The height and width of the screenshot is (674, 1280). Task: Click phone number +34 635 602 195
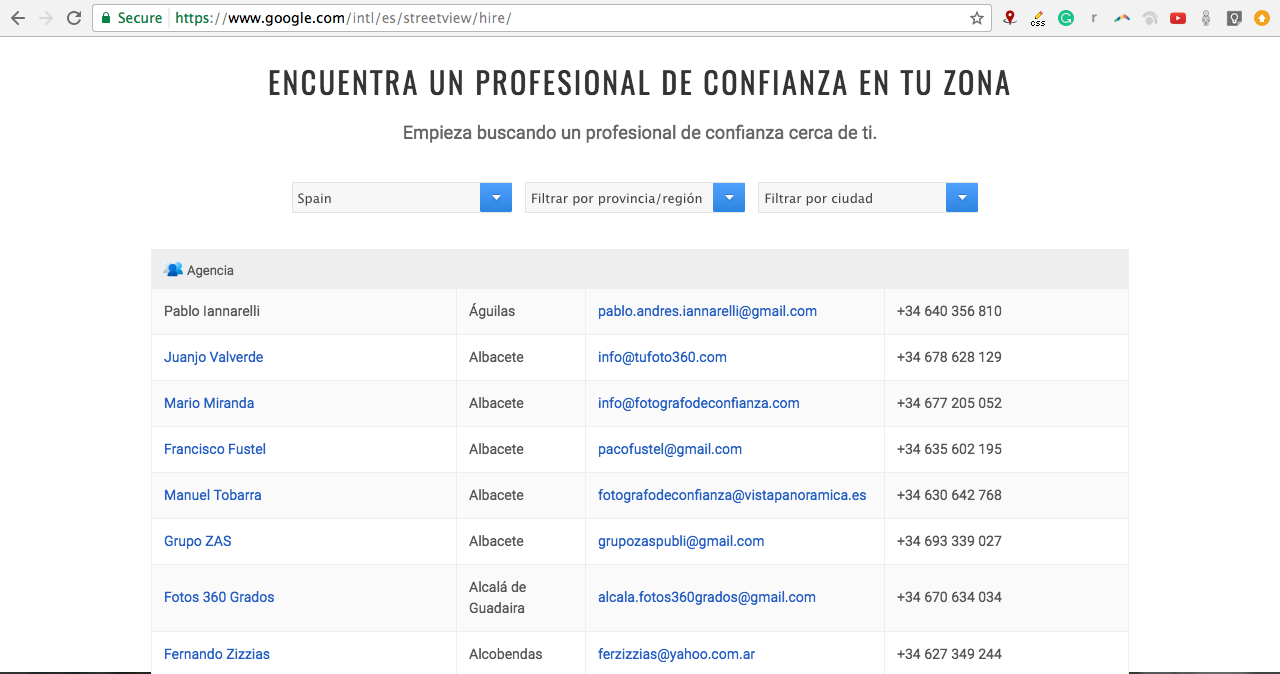pos(949,449)
